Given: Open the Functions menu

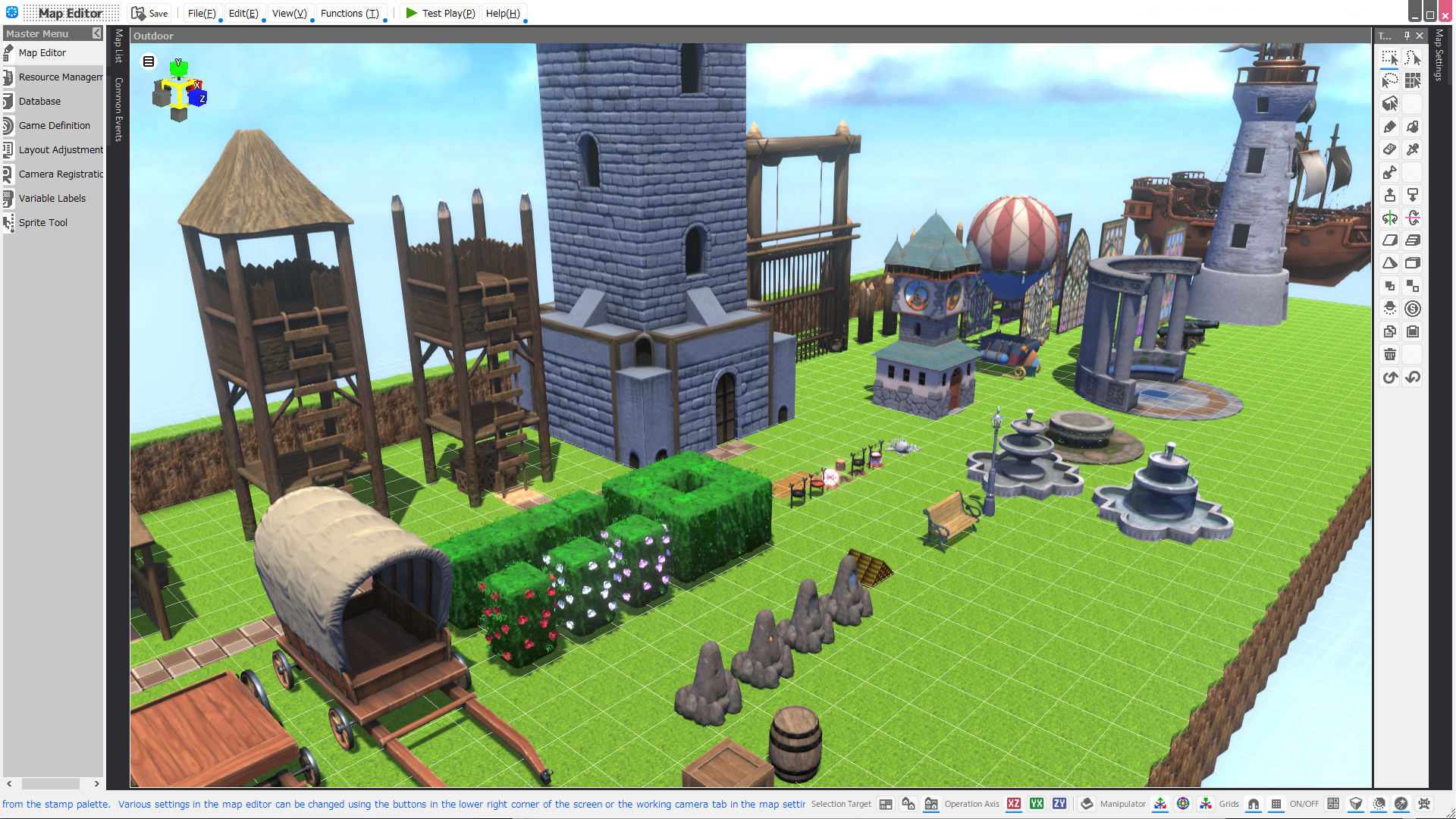Looking at the screenshot, I should pyautogui.click(x=350, y=13).
